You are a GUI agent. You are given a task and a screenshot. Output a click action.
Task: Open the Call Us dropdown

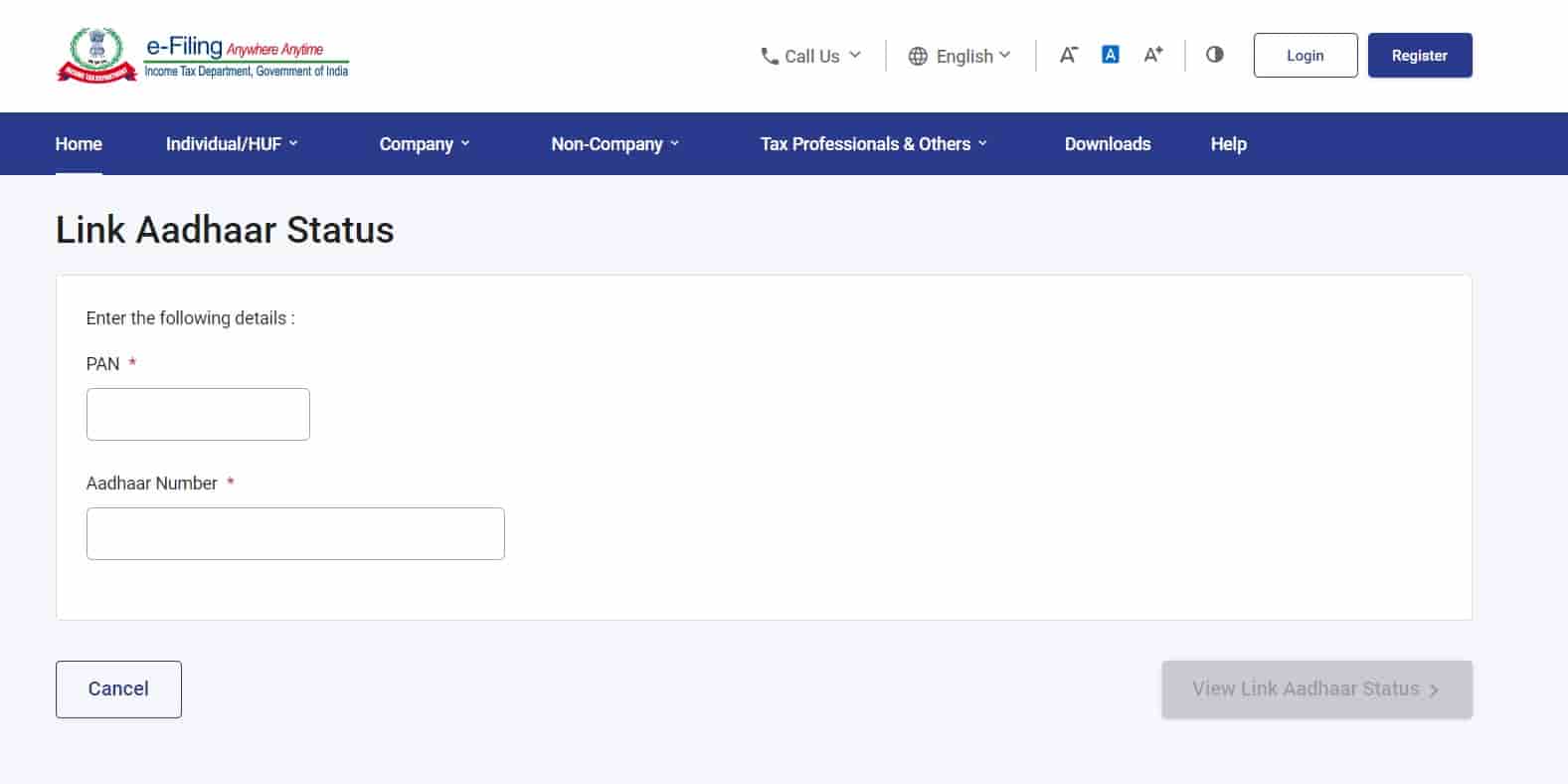coord(811,56)
